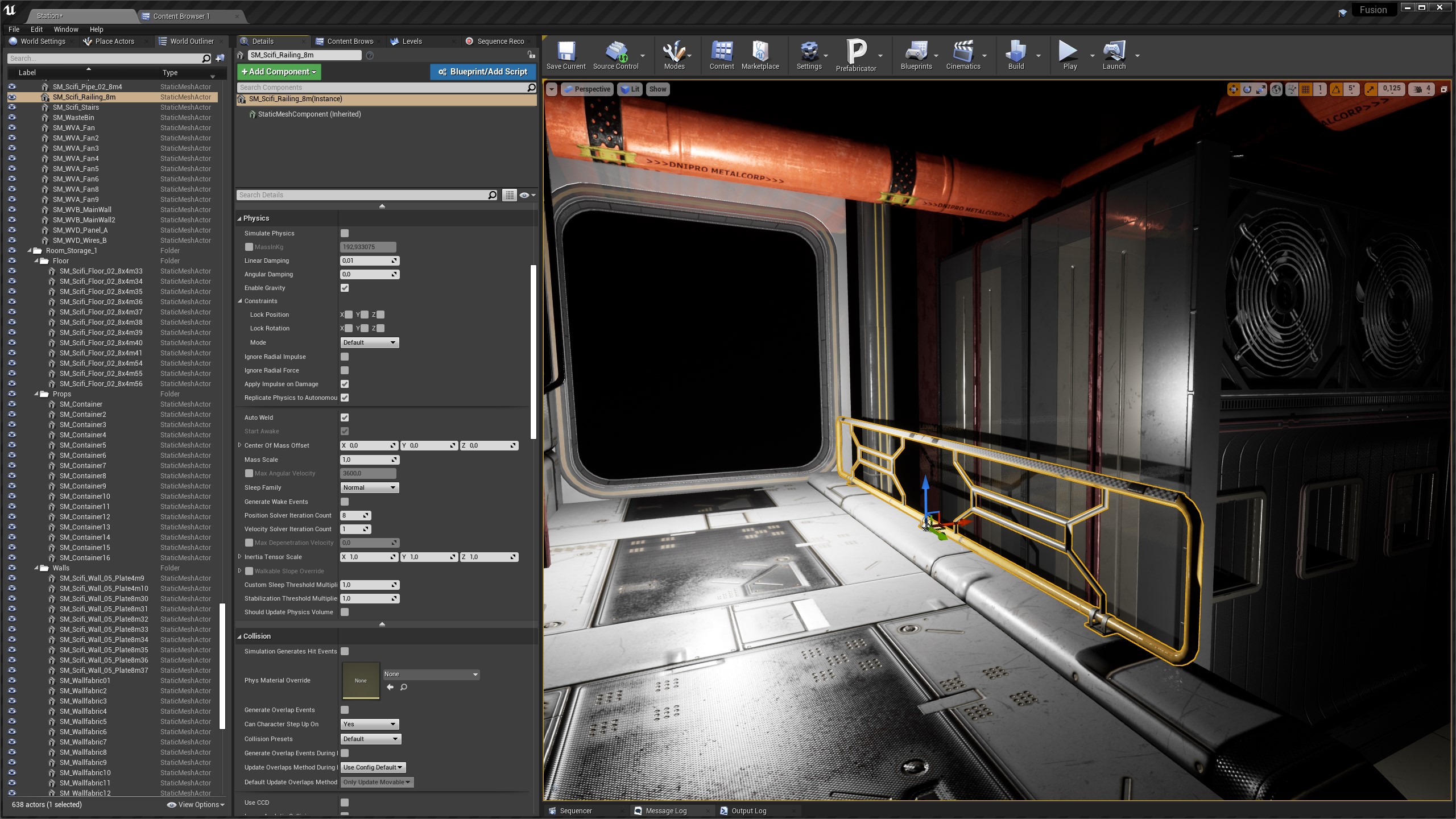
Task: Toggle world/local coordinate system globe icon
Action: pos(1276,89)
